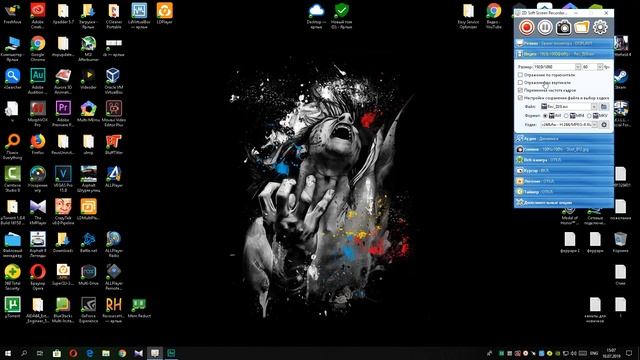This screenshot has width=640, height=360.
Task: Click the taskbar clock and date
Action: point(611,353)
